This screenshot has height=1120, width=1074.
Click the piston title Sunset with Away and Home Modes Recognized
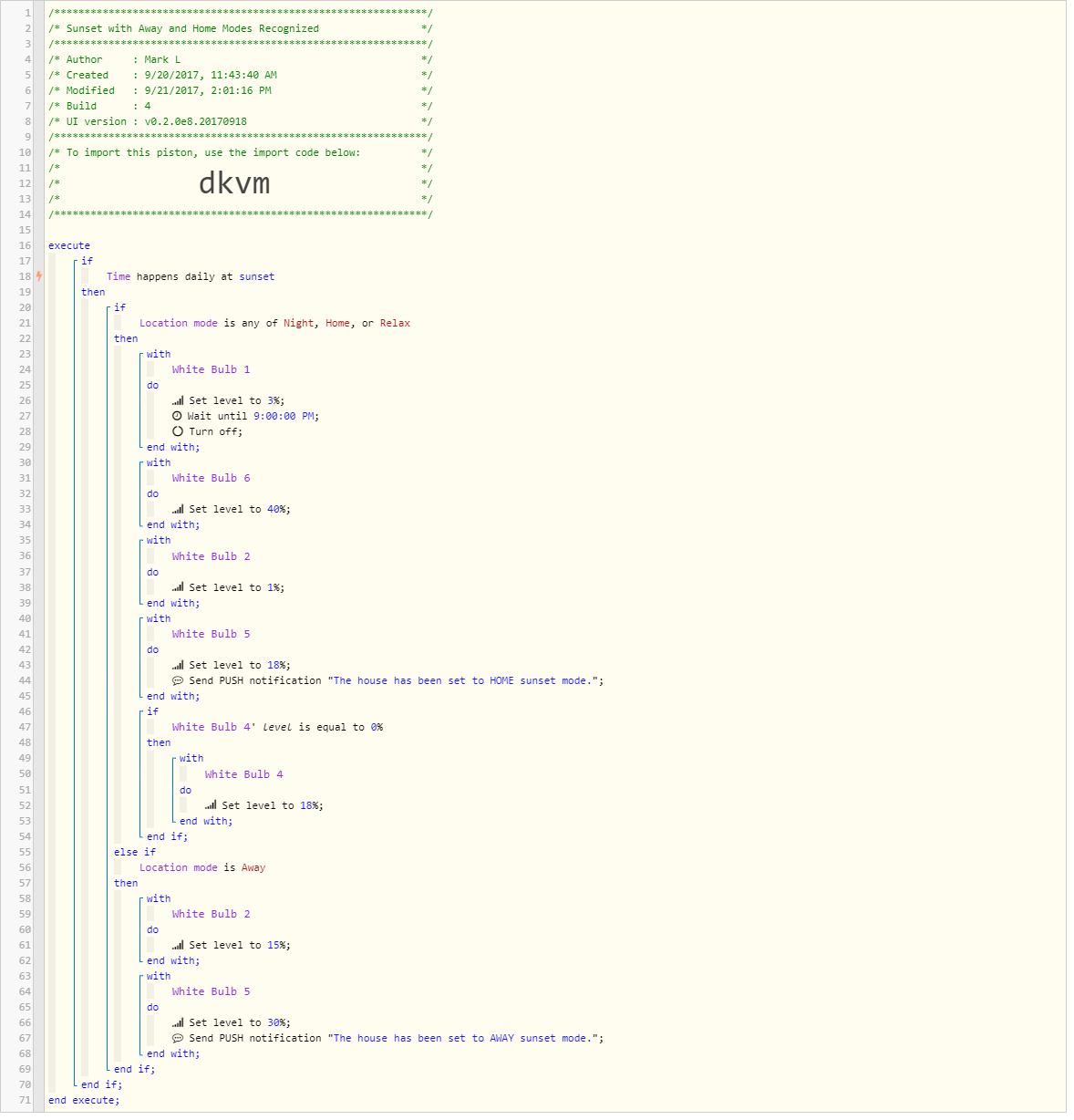[192, 28]
